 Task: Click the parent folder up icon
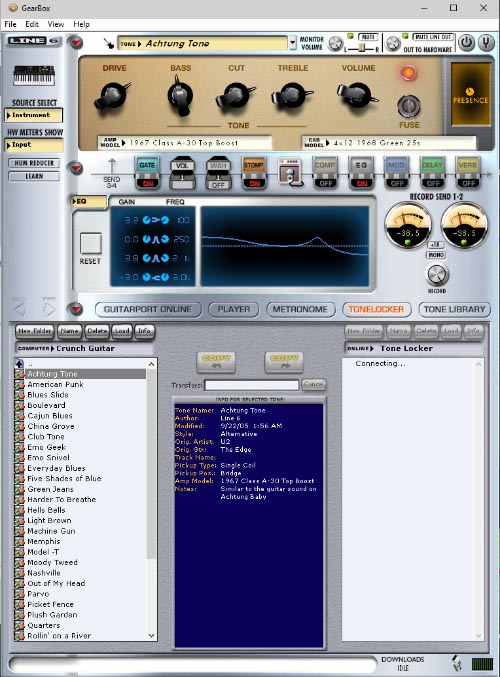pos(19,364)
